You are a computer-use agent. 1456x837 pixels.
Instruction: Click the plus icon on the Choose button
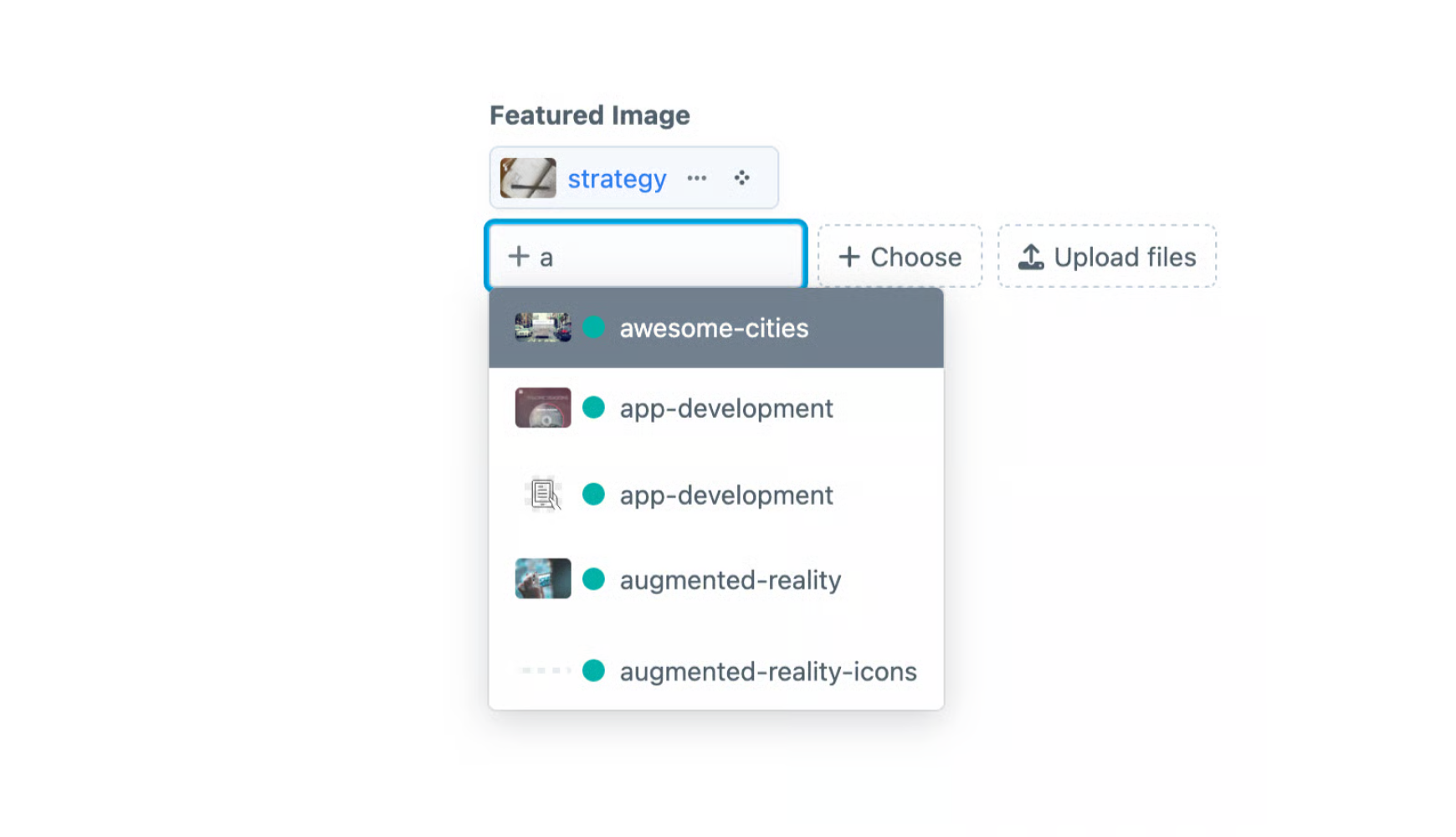click(x=849, y=257)
